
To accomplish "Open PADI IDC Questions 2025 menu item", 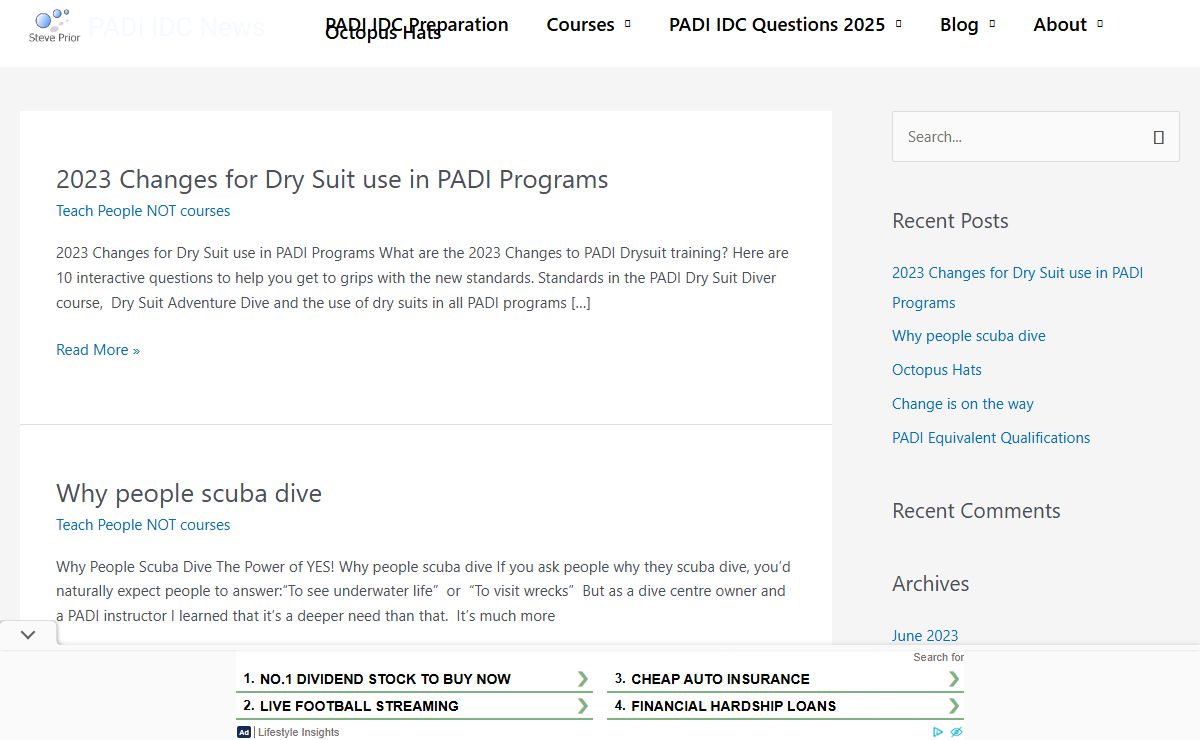I will 777,24.
